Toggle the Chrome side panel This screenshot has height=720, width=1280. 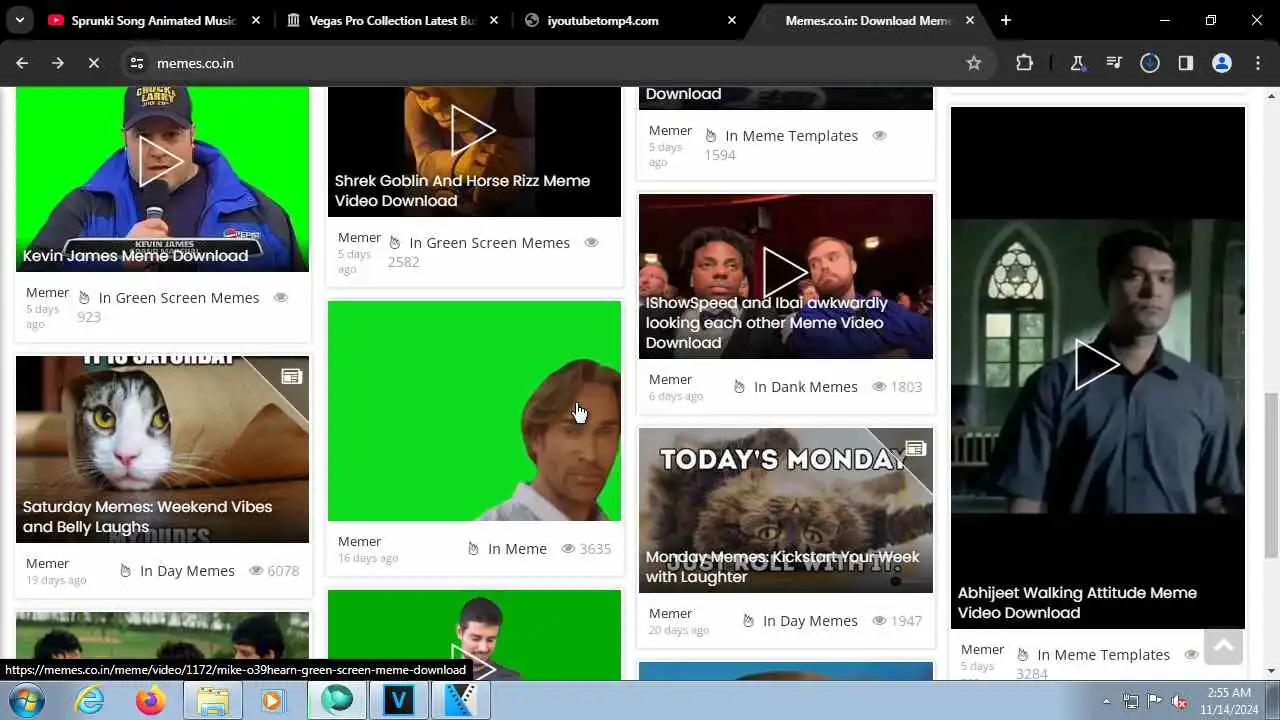pyautogui.click(x=1186, y=63)
